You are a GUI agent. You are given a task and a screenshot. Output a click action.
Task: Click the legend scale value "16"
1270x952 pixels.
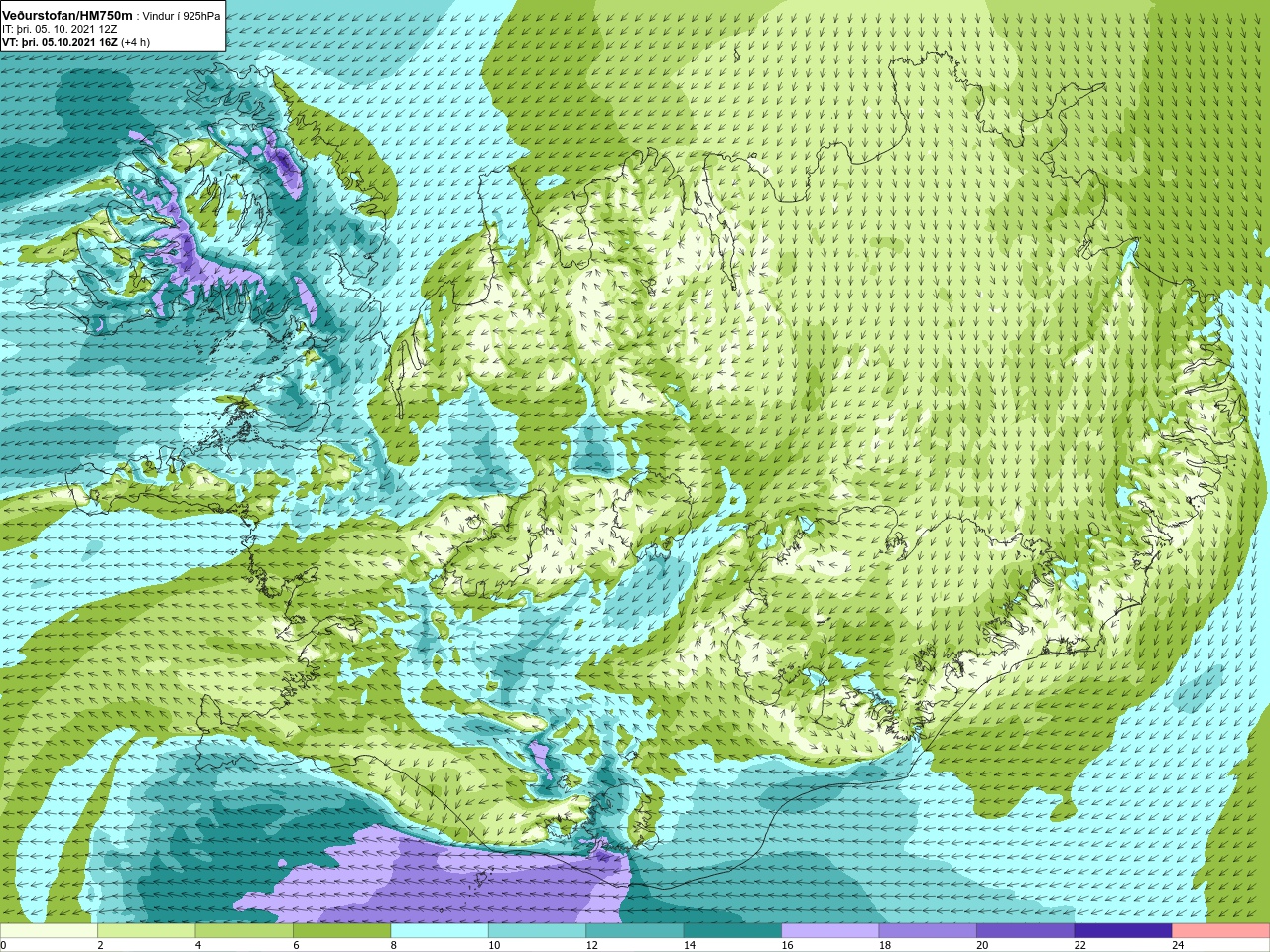tap(788, 945)
